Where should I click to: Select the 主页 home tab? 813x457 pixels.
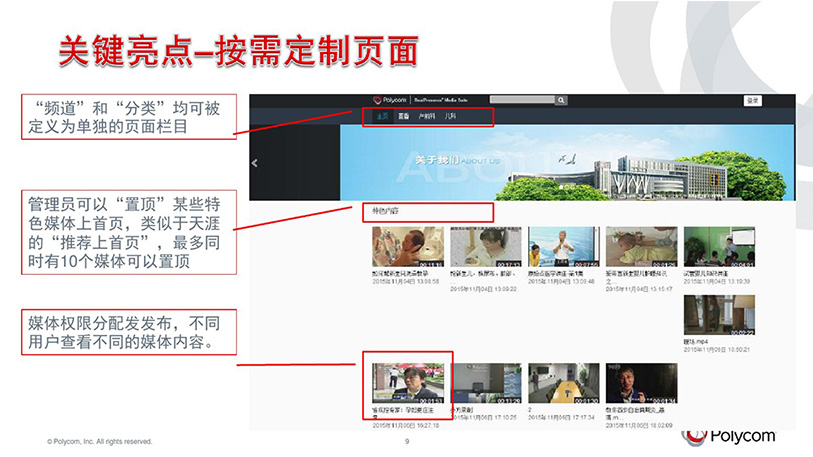tap(382, 117)
